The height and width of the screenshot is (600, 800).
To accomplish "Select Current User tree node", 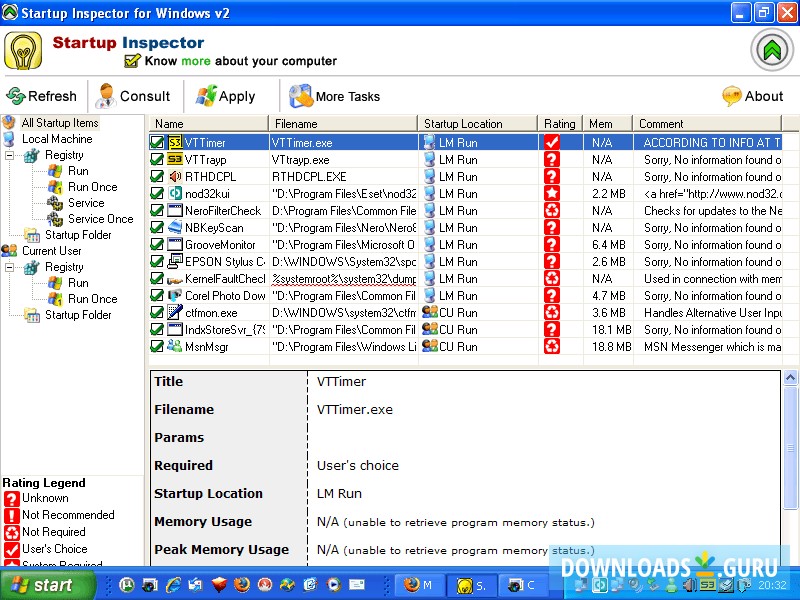I will coord(51,251).
